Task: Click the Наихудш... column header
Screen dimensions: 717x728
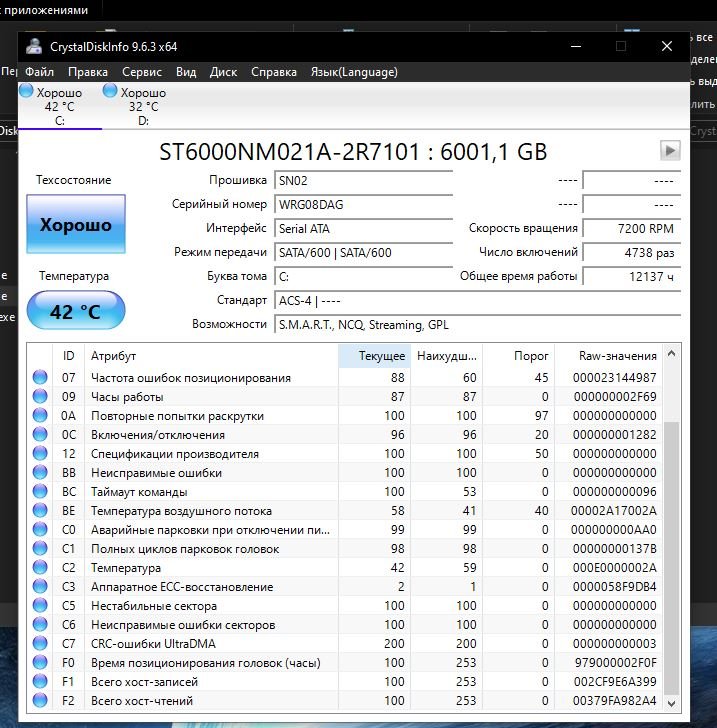Action: pos(446,356)
